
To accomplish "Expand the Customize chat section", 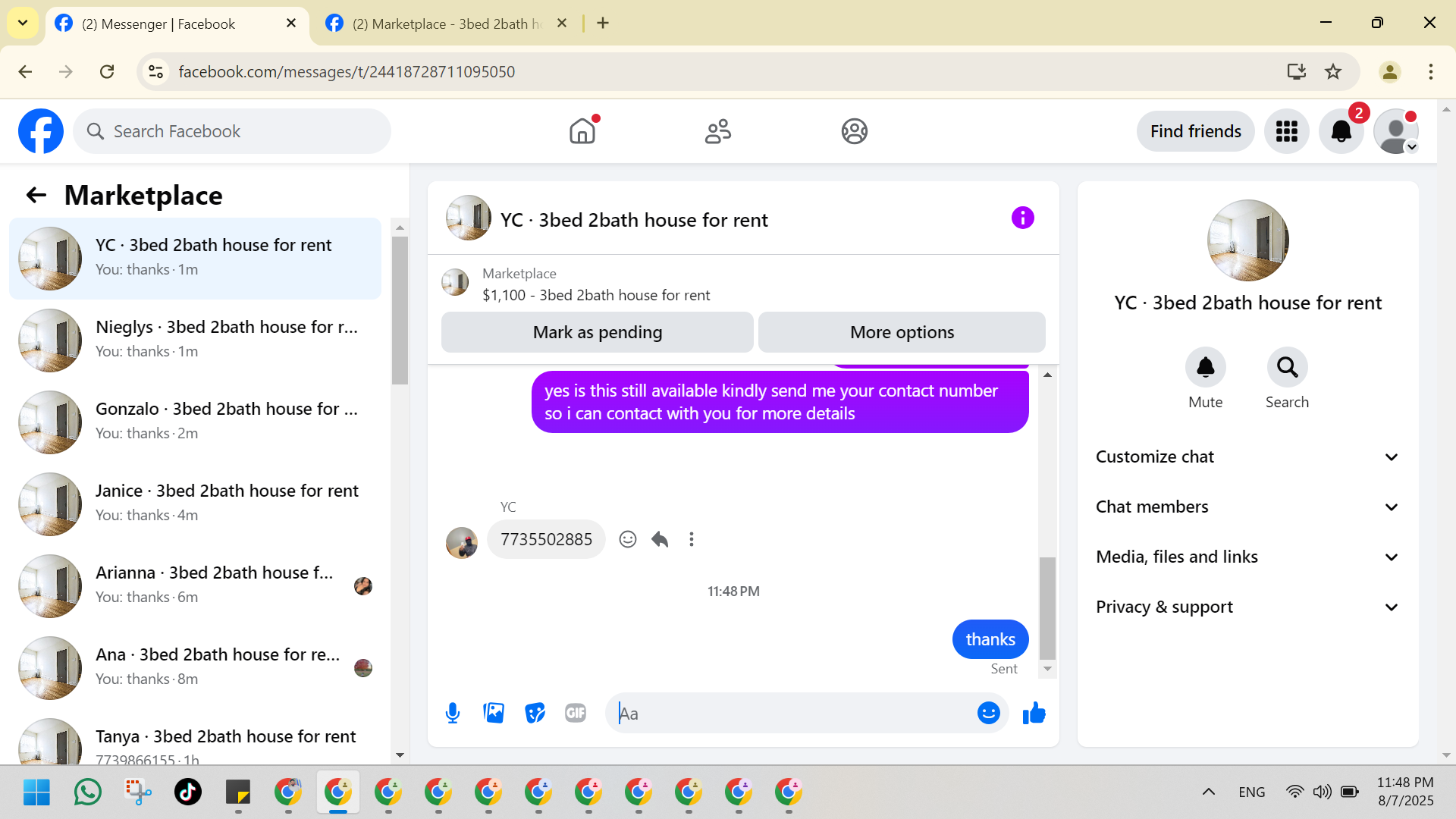I will pos(1247,457).
